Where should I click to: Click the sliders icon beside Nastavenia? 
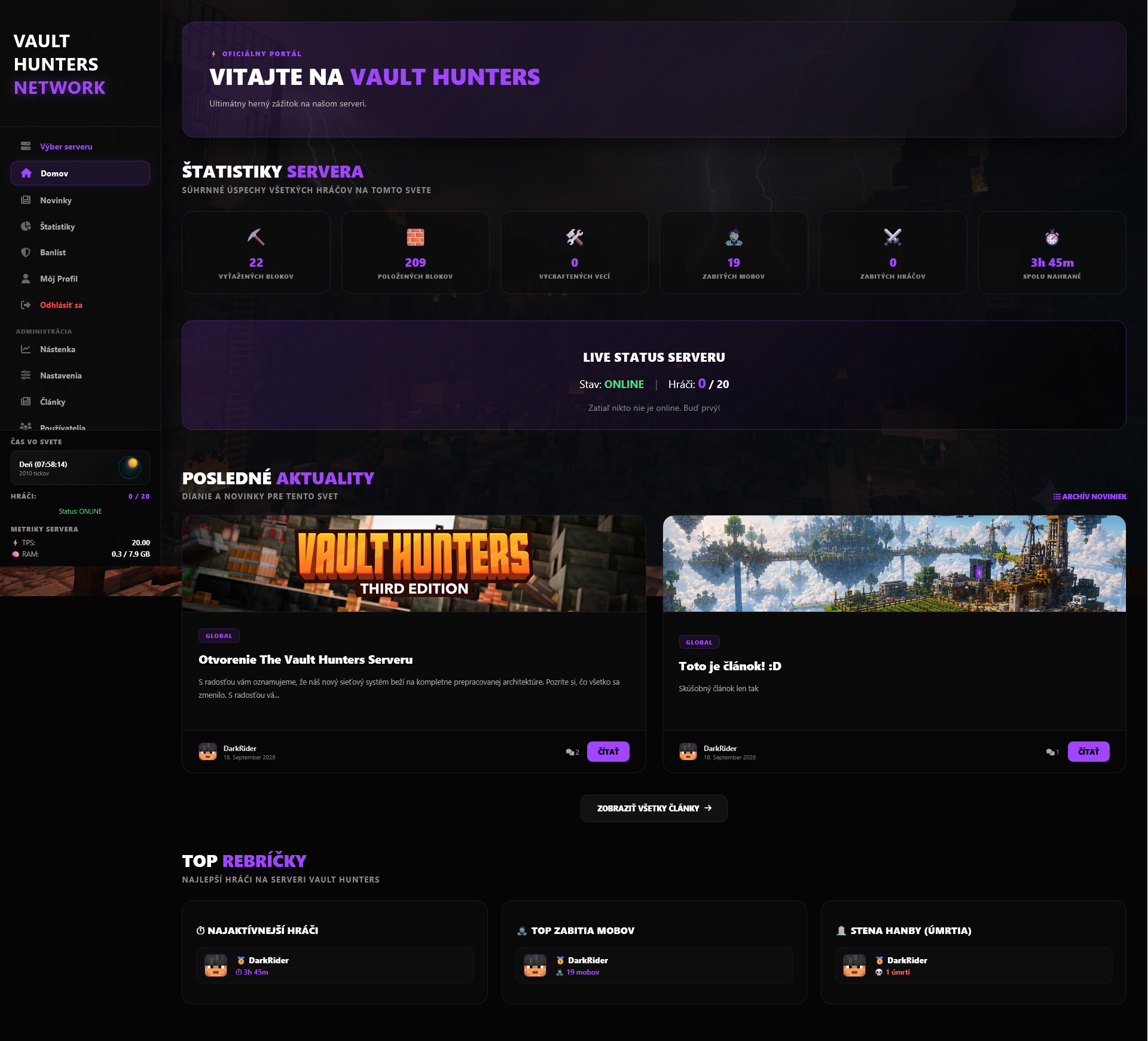pos(26,376)
